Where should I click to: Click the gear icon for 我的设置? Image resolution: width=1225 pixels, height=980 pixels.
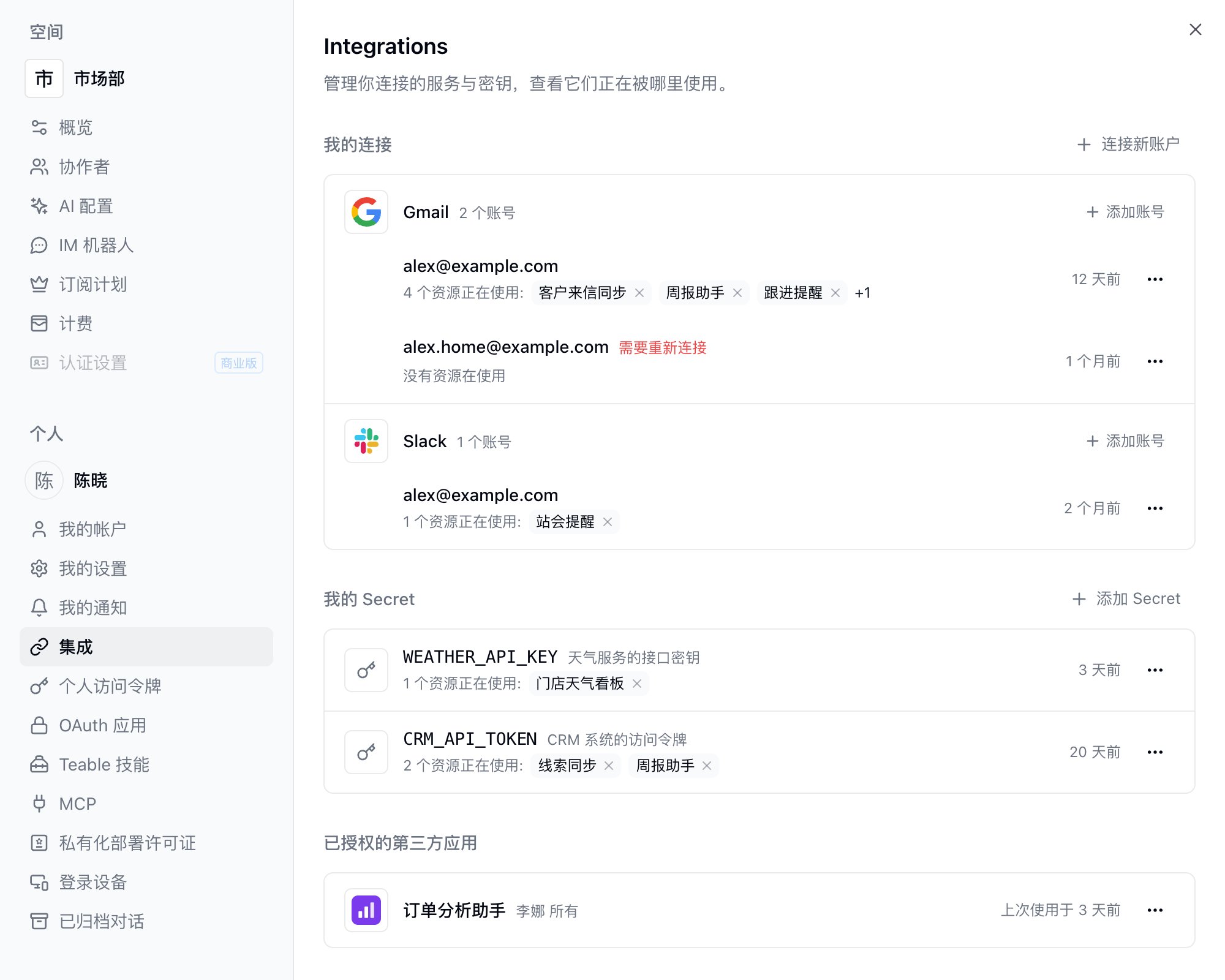[39, 568]
